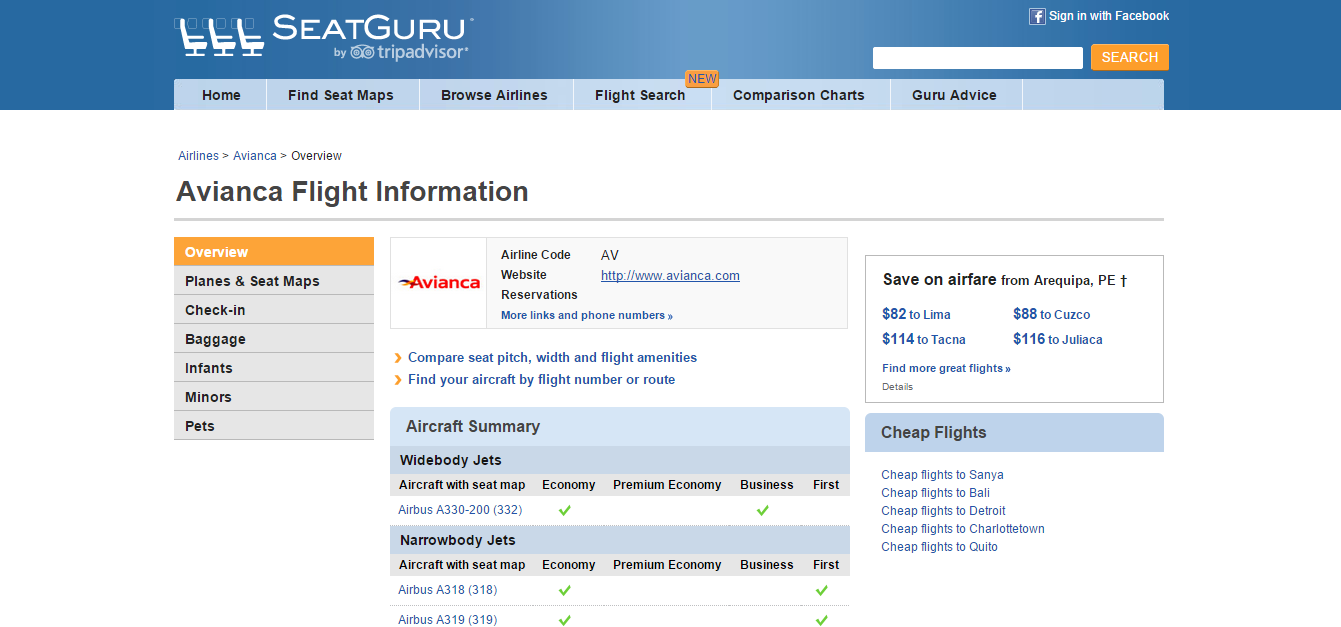Open Cheap flights to Sanya

pyautogui.click(x=942, y=475)
